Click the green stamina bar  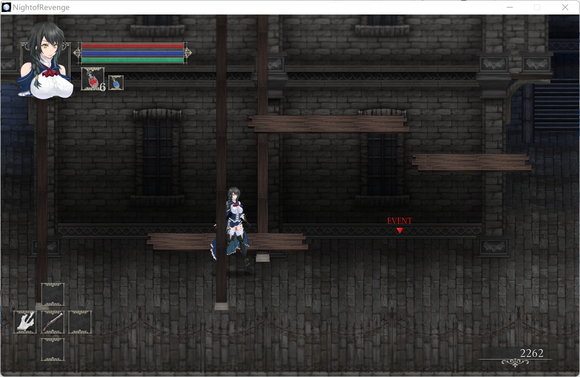(132, 60)
